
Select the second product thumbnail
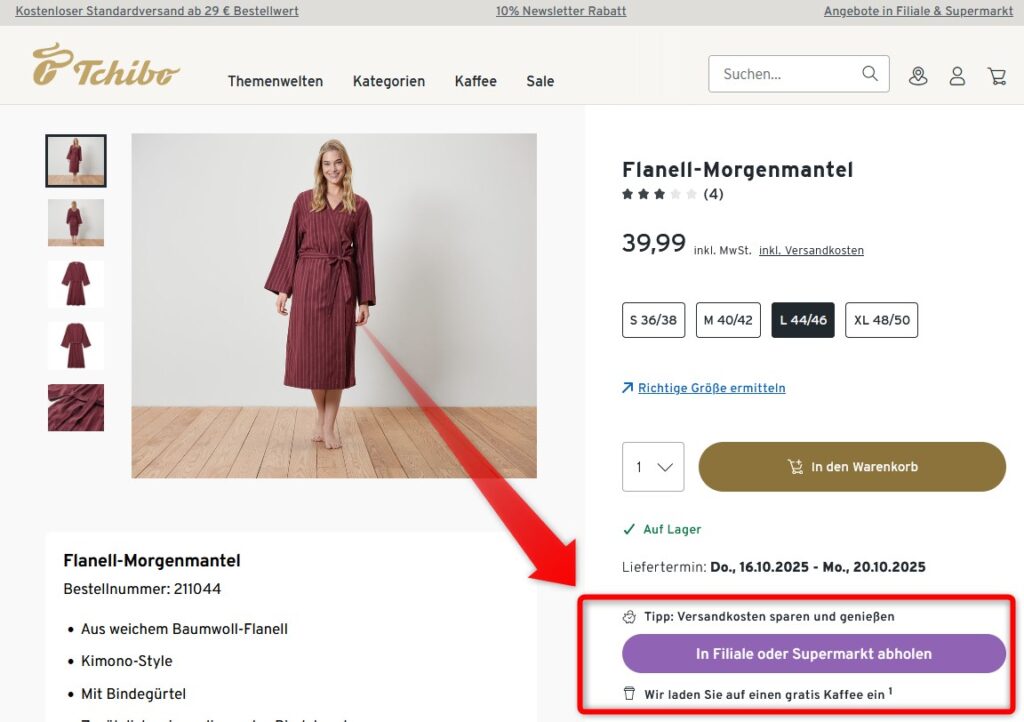pyautogui.click(x=75, y=222)
